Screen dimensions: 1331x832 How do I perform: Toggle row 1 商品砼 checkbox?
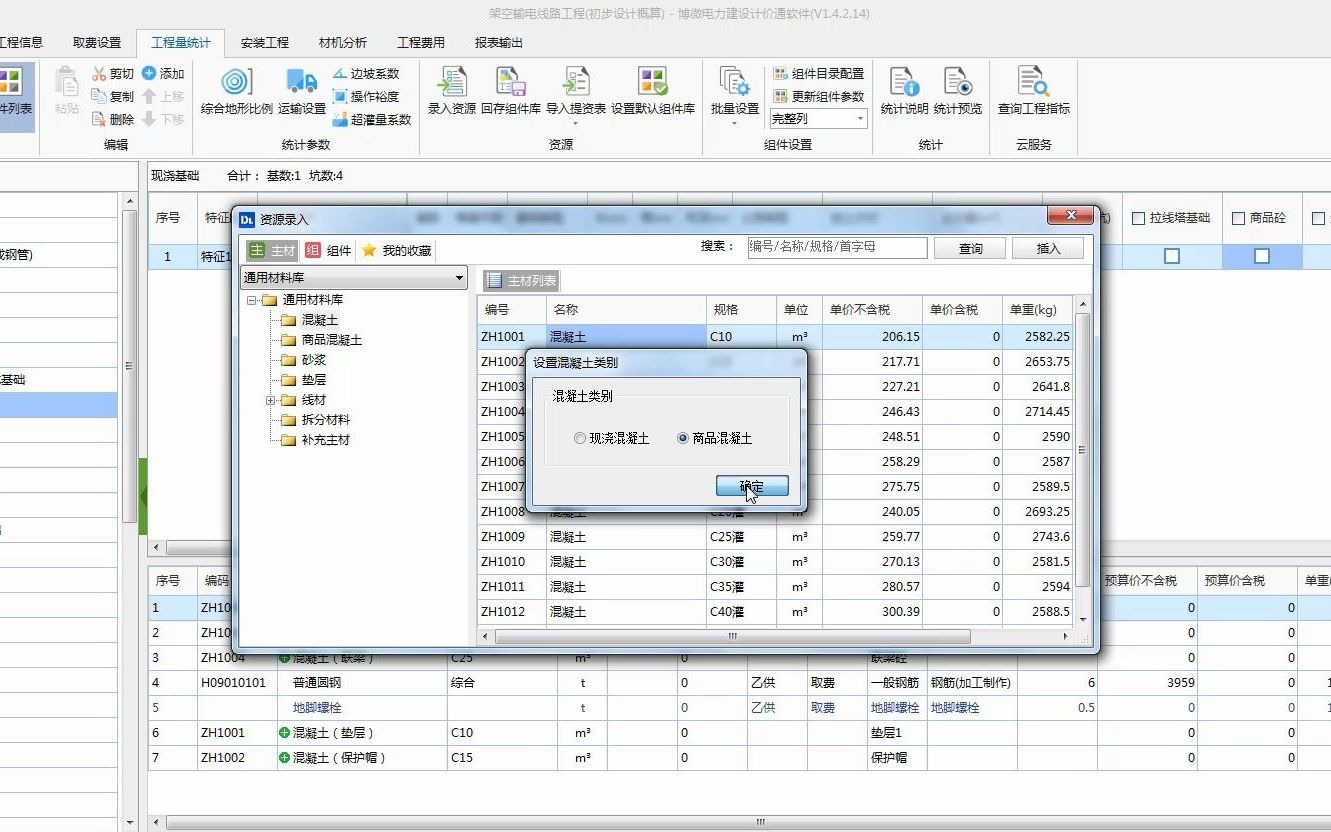pyautogui.click(x=1262, y=256)
